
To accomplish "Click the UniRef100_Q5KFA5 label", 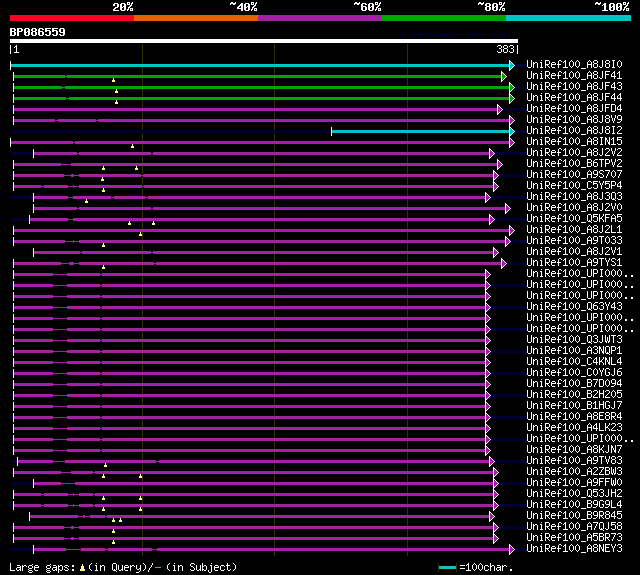I will (x=574, y=219).
